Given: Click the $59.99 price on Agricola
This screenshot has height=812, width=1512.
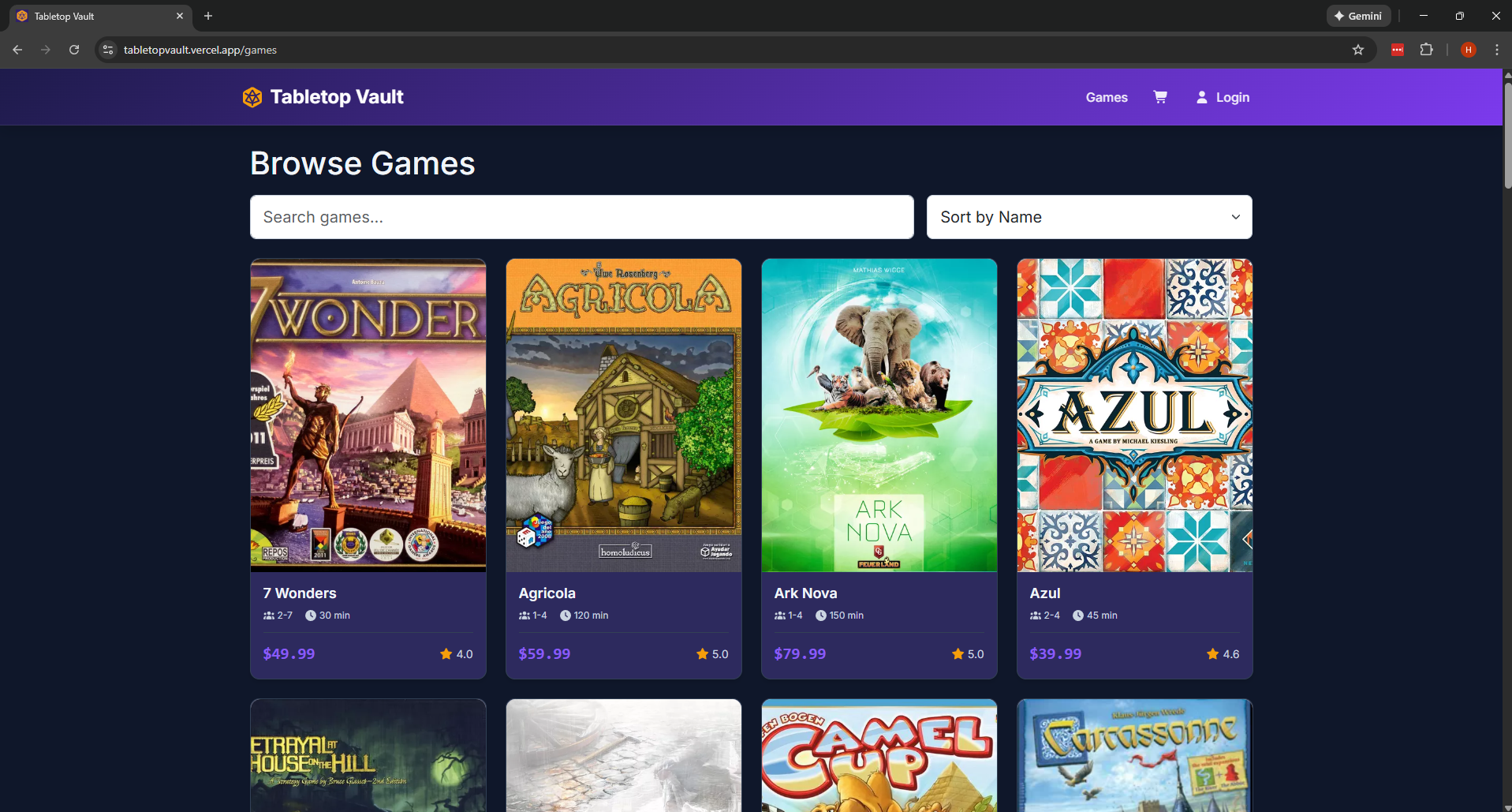Looking at the screenshot, I should (x=544, y=653).
